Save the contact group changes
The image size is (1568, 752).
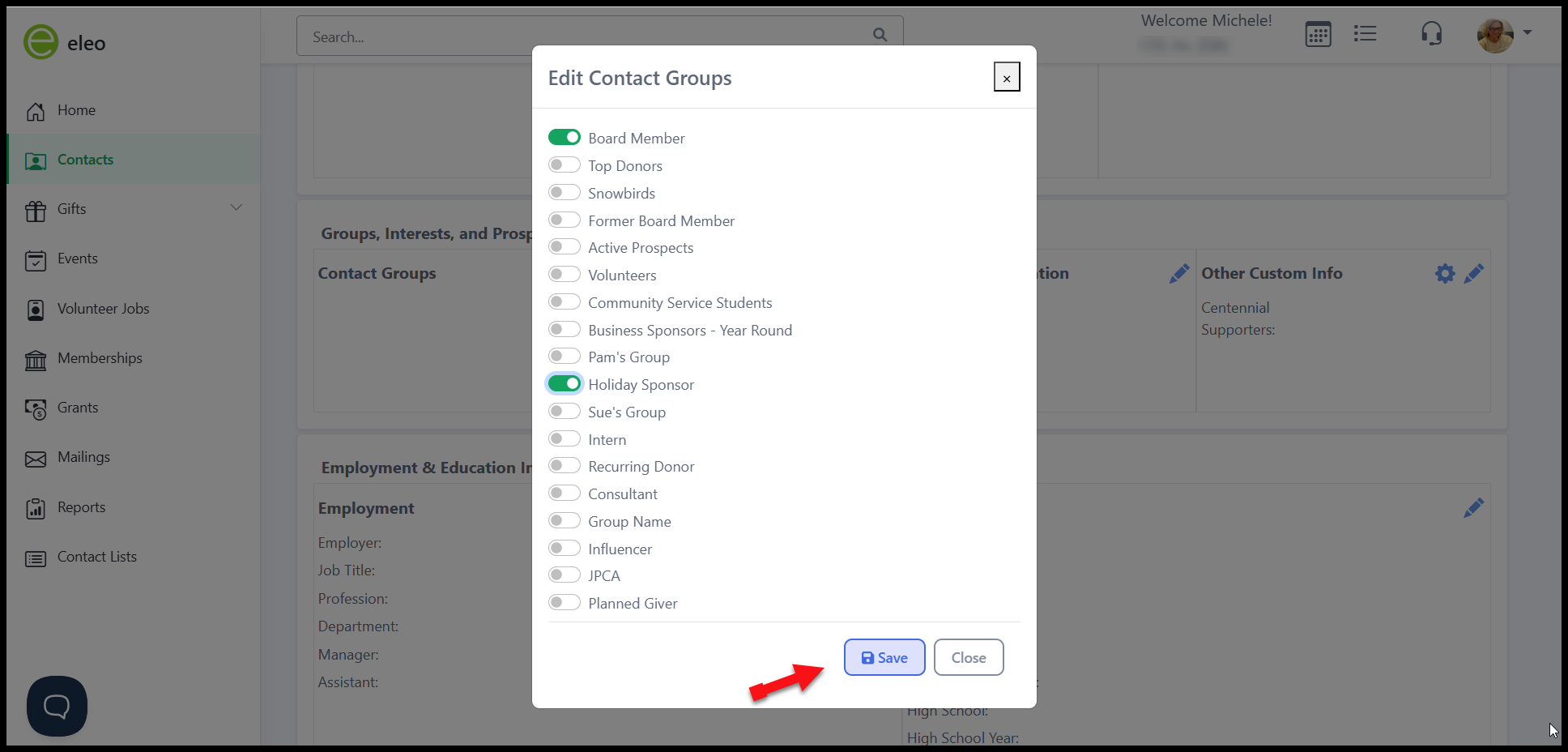pos(884,657)
